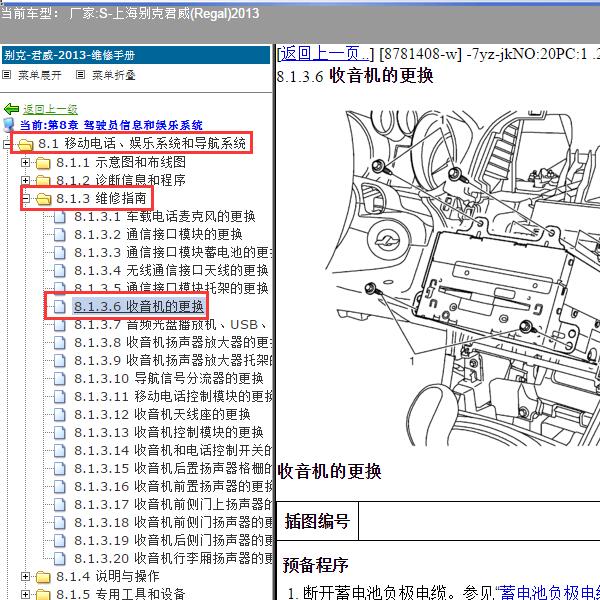Image resolution: width=600 pixels, height=600 pixels.
Task: Open 8.1.3.14 收音机和电话控制开关 entry
Action: pos(173,450)
